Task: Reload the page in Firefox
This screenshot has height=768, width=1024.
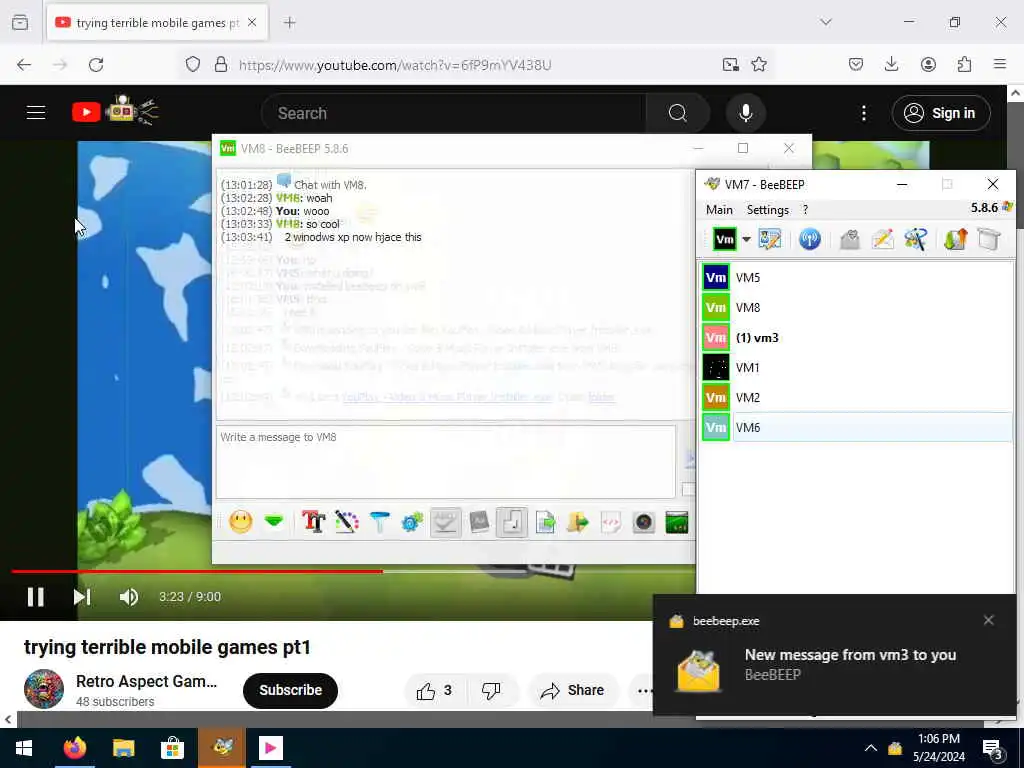Action: coord(96,65)
